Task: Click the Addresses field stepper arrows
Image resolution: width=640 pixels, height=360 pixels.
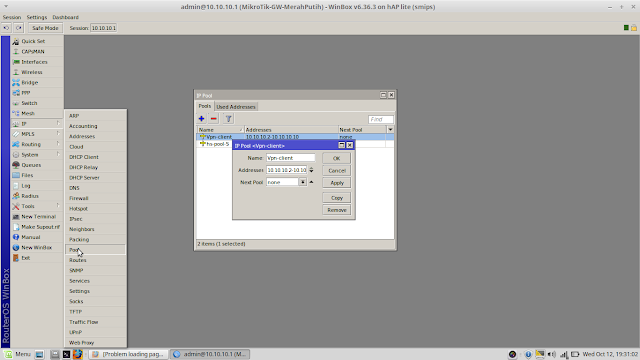Action: pos(311,170)
